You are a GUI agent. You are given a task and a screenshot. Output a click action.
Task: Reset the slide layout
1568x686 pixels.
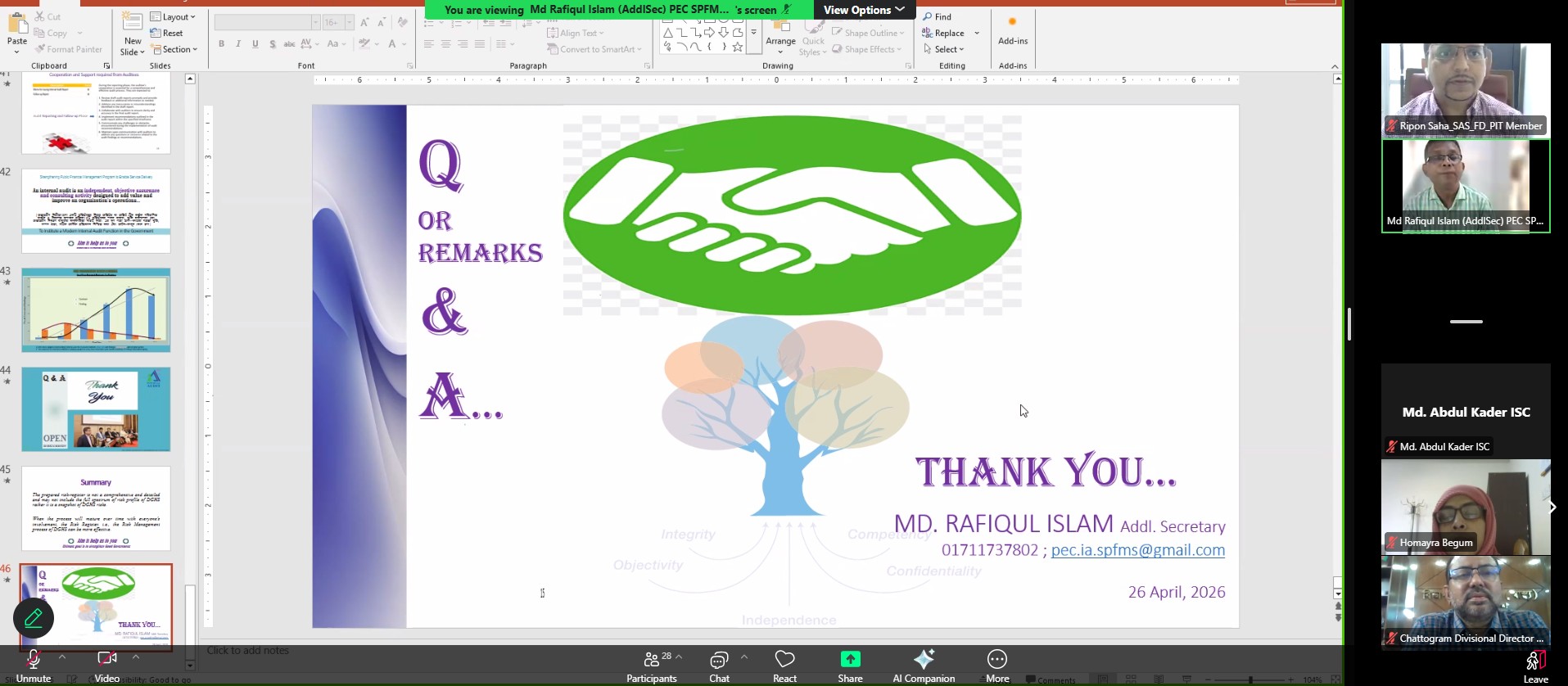point(167,33)
